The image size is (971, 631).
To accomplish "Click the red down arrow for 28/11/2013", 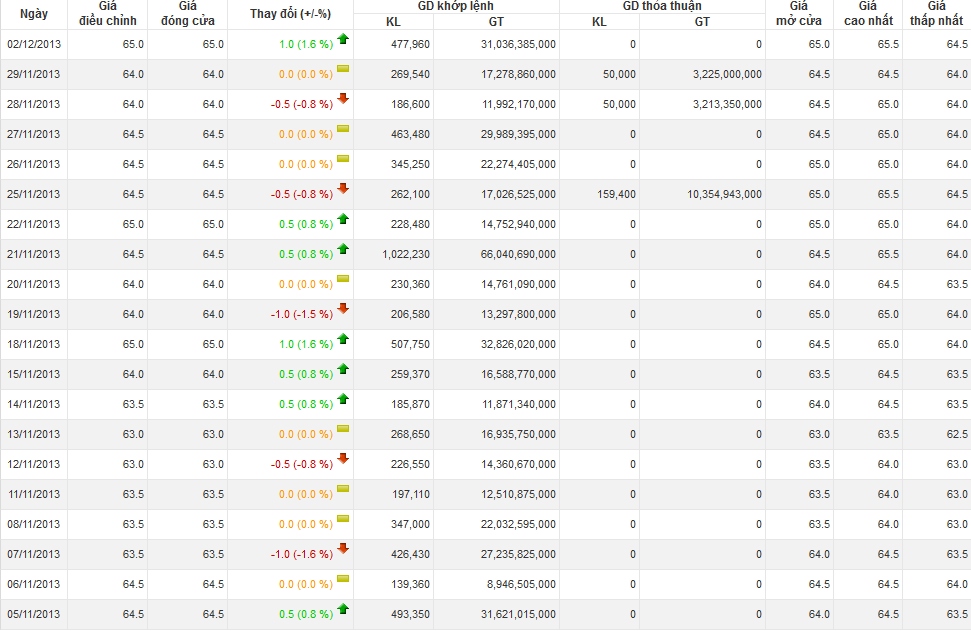I will (x=343, y=99).
